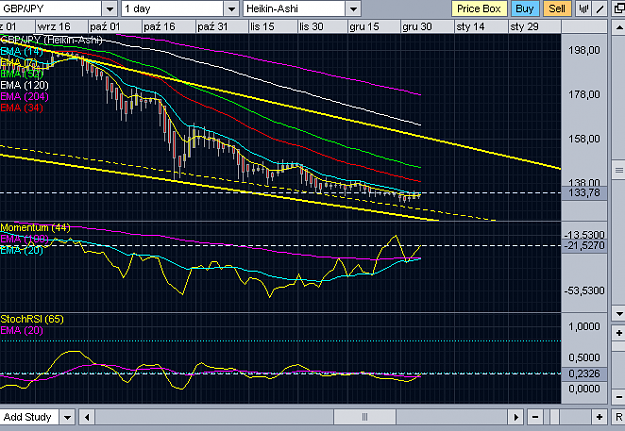
Task: Click the 1 day timeframe field
Action: [172, 9]
